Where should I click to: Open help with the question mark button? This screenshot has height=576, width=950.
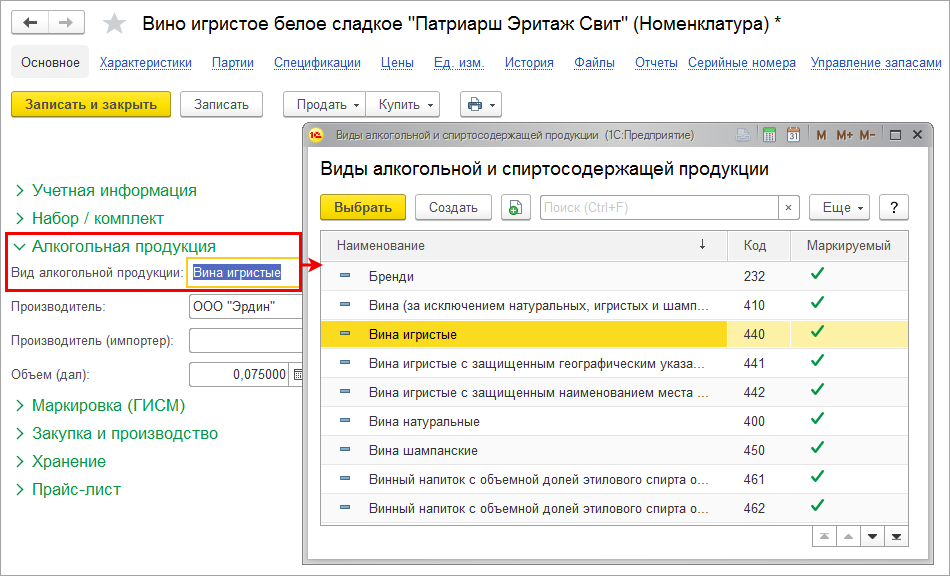[x=894, y=208]
